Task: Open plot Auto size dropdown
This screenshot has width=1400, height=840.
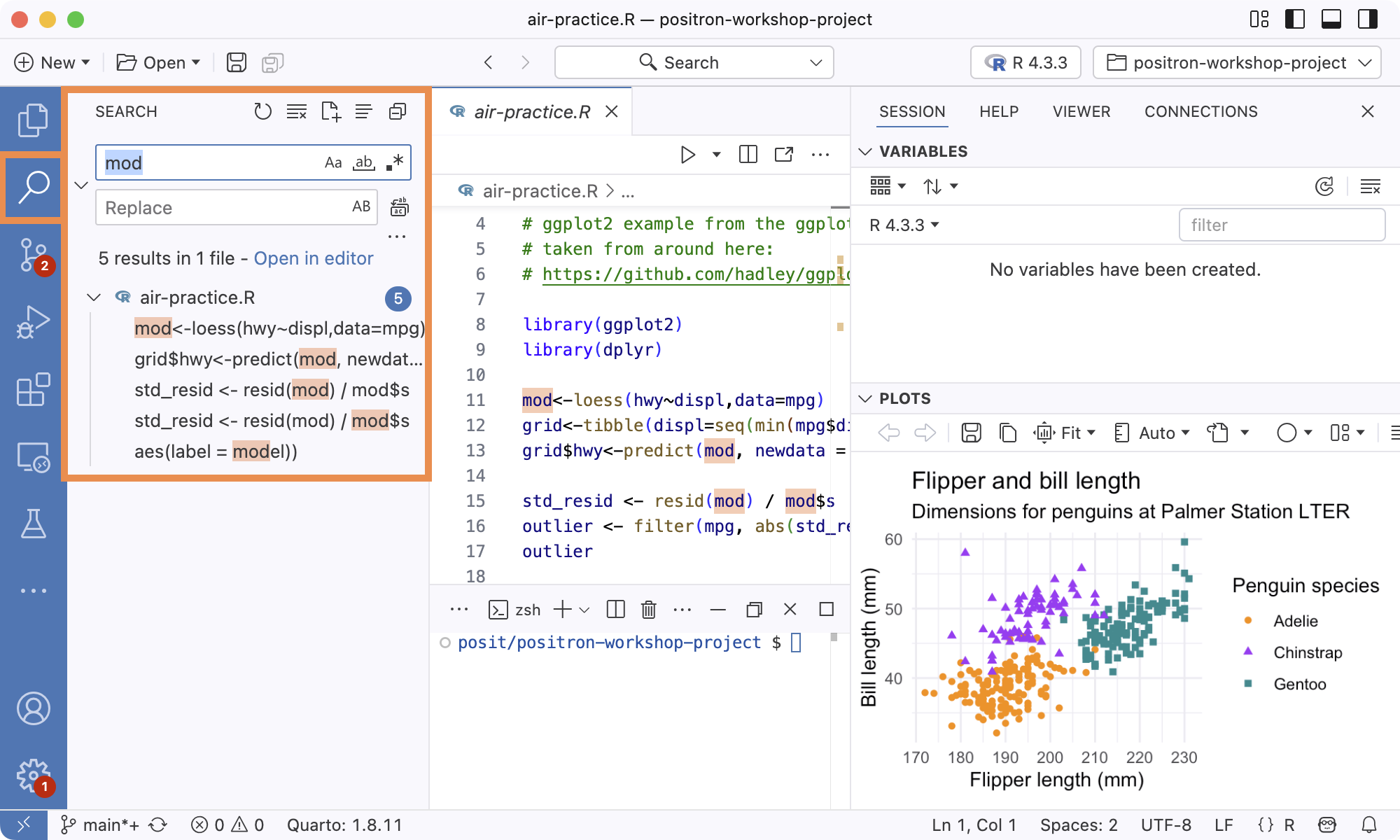Action: point(1151,433)
